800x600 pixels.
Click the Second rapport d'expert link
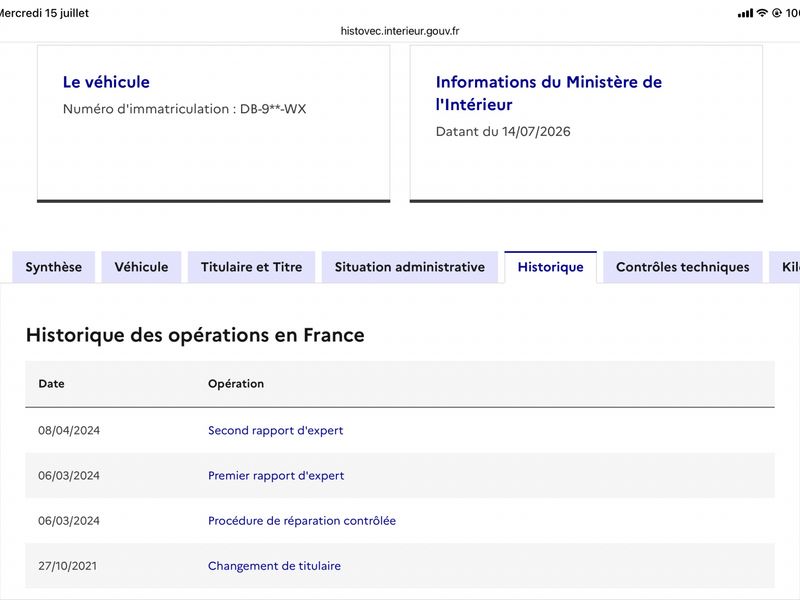[x=276, y=430]
